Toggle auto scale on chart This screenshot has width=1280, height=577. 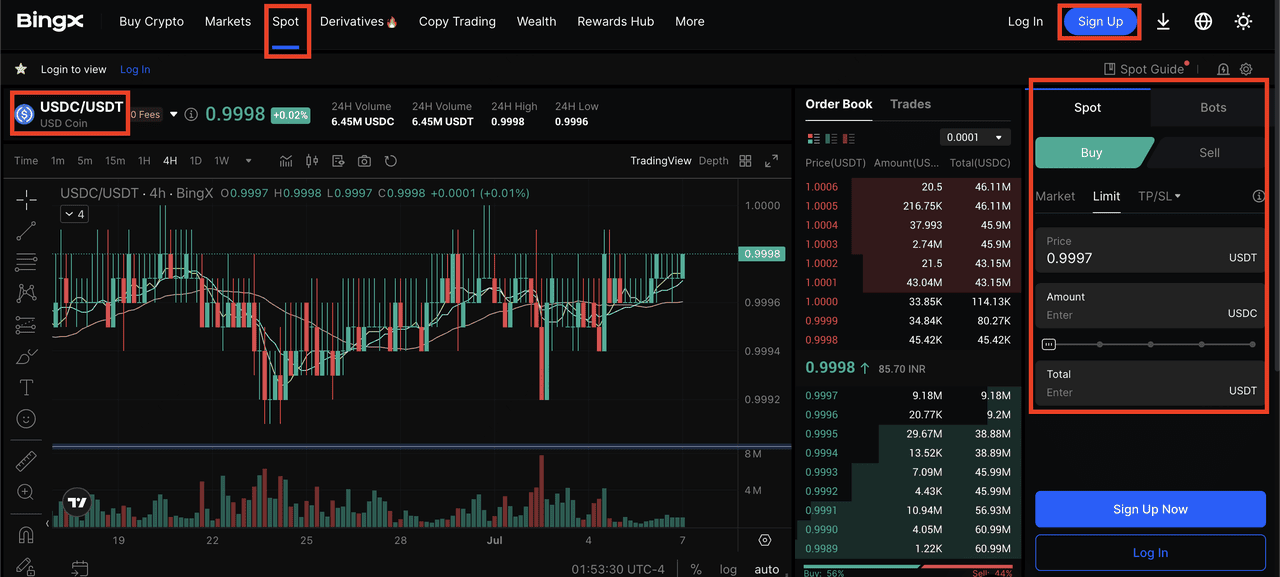coord(767,569)
